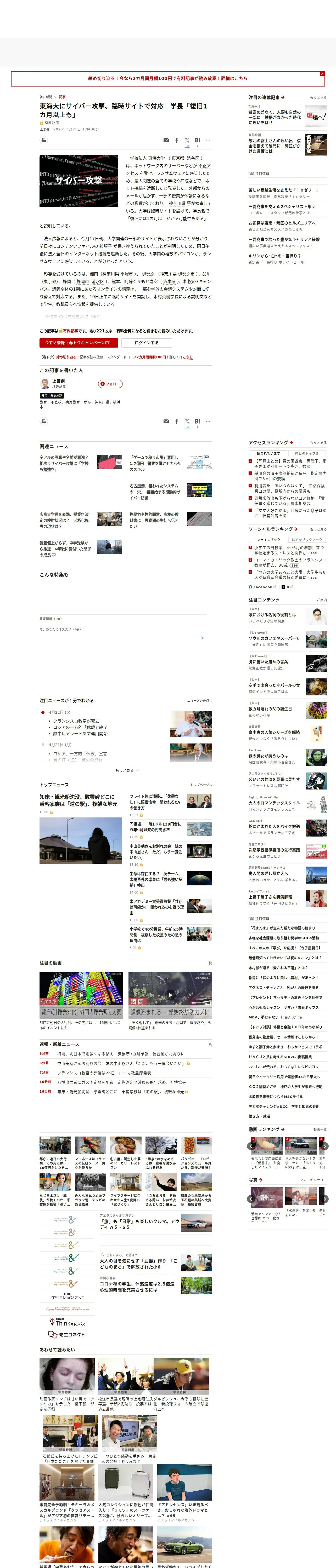Open 動画一覧 link
The height and width of the screenshot is (1568, 336).
coord(320,1130)
